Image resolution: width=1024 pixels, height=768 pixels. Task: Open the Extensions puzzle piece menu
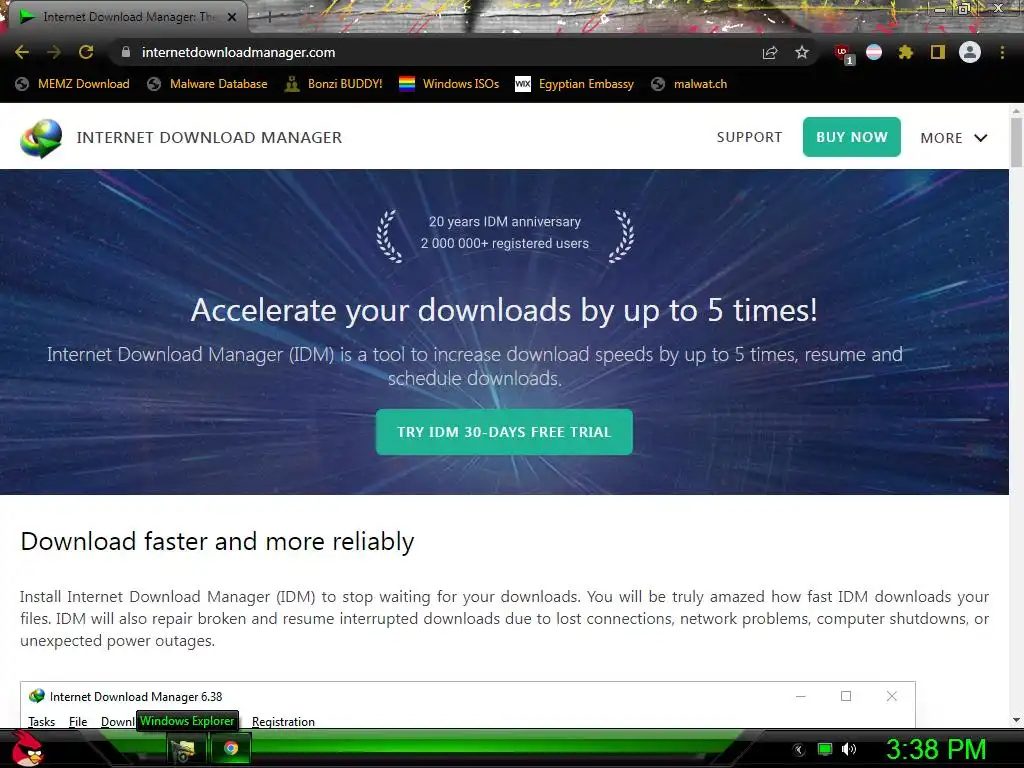906,52
